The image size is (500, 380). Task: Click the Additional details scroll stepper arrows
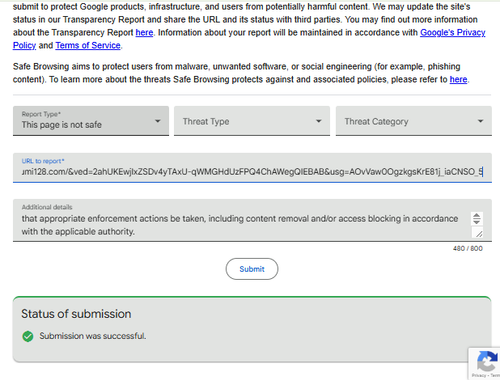(x=477, y=219)
